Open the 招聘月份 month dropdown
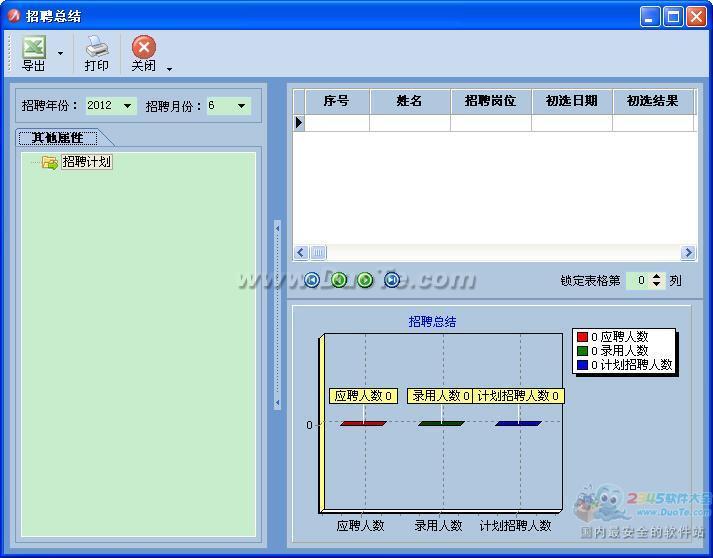Viewport: 713px width, 558px height. (x=241, y=106)
